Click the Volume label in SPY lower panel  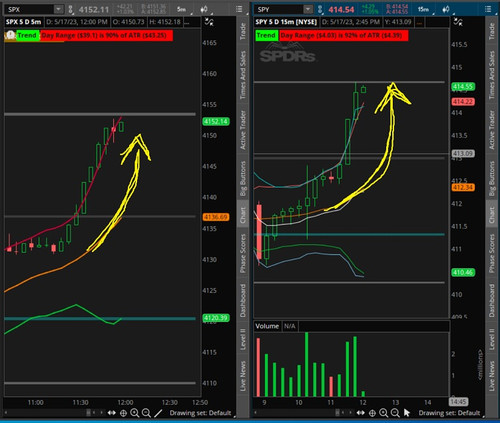click(x=267, y=326)
